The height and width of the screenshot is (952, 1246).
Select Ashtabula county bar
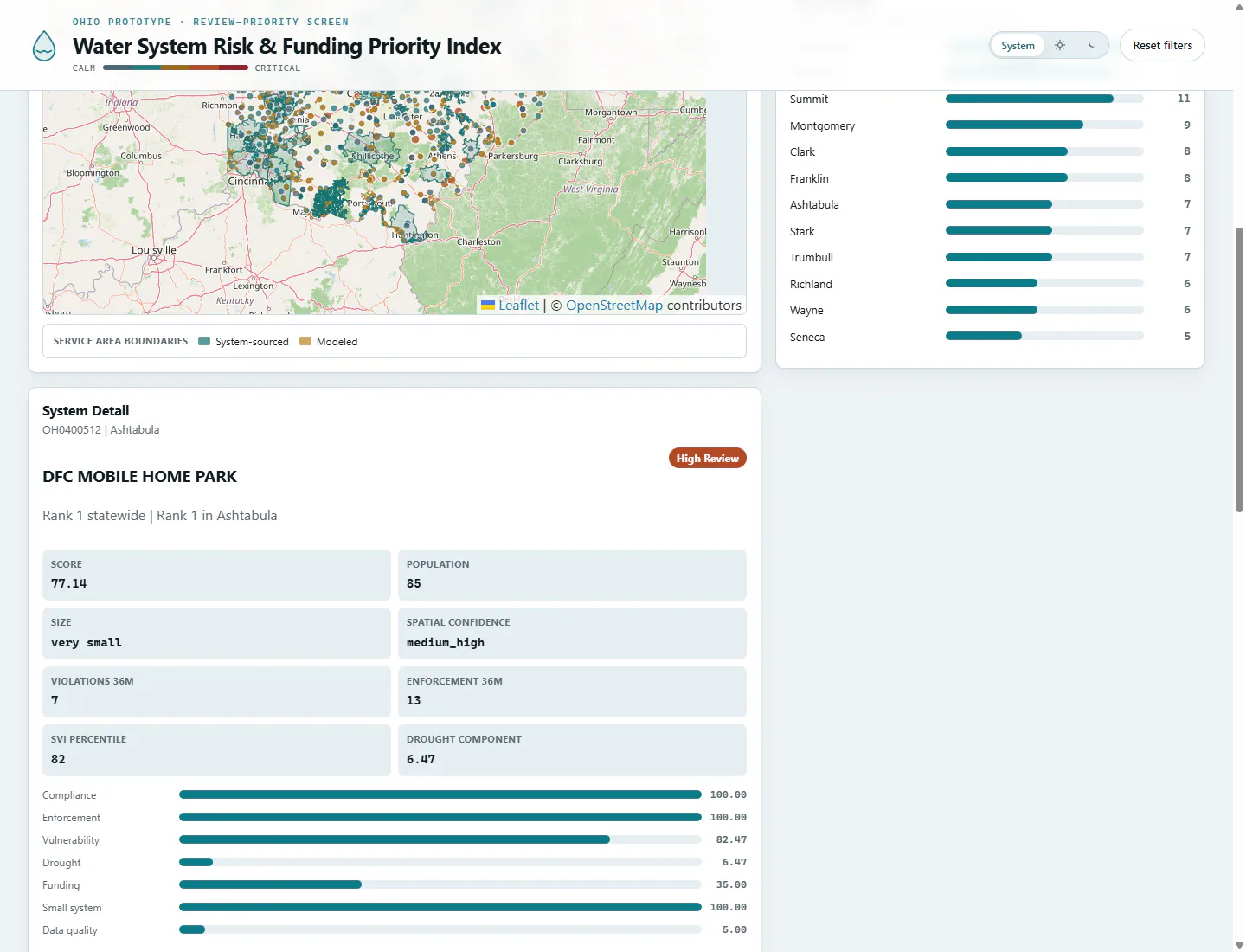click(x=1044, y=205)
